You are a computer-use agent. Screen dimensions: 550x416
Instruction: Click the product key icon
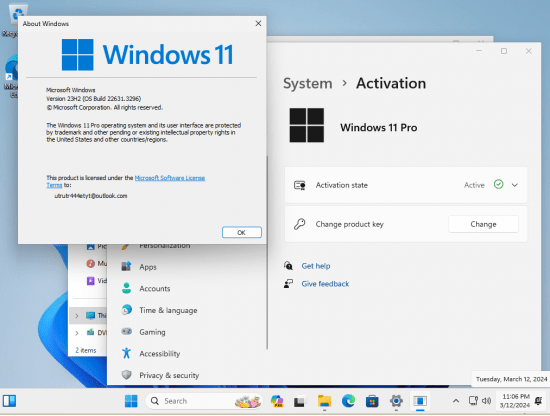click(300, 224)
